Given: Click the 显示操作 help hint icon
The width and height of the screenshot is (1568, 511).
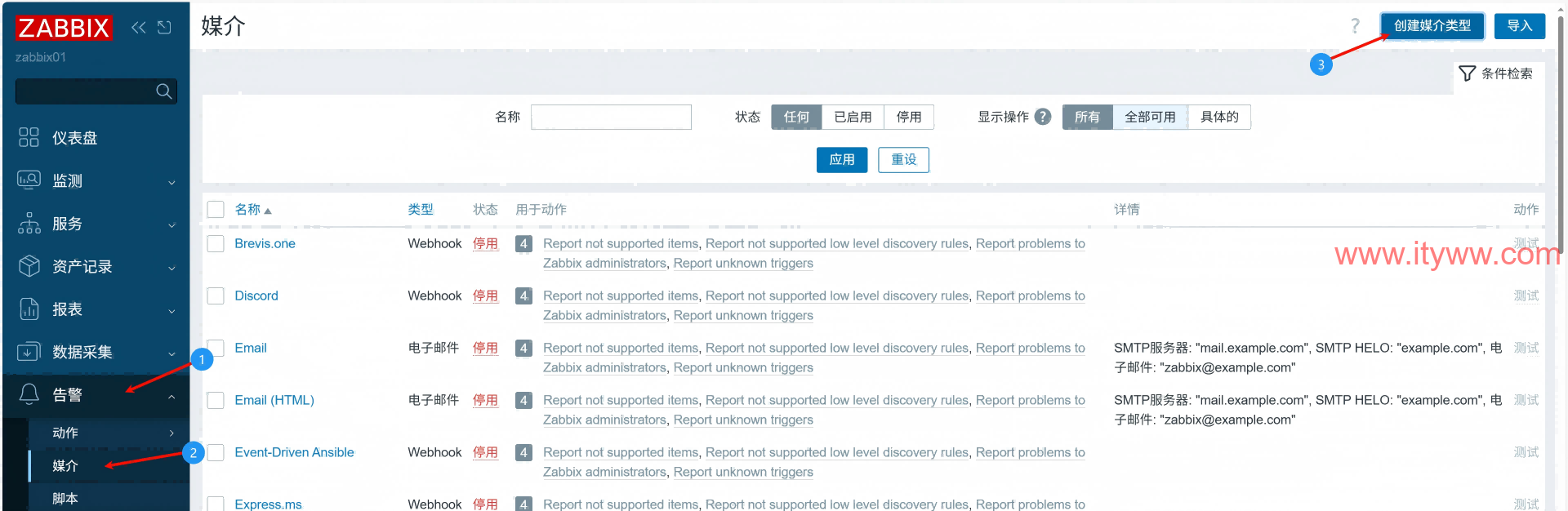Looking at the screenshot, I should [x=1043, y=117].
